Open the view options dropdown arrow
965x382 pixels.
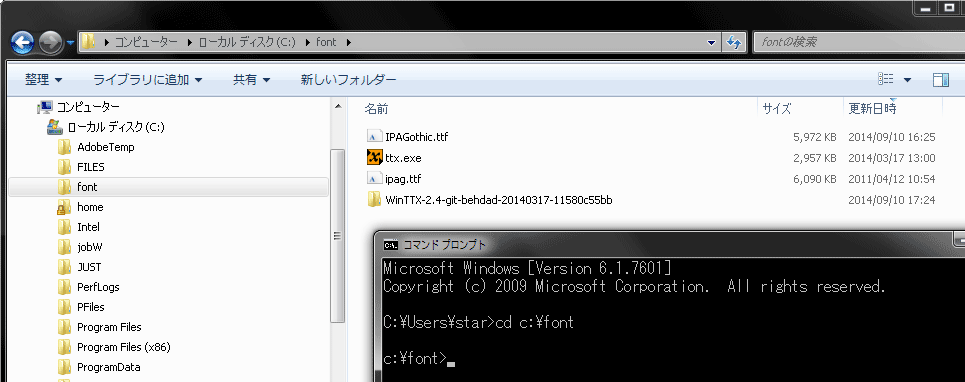907,80
